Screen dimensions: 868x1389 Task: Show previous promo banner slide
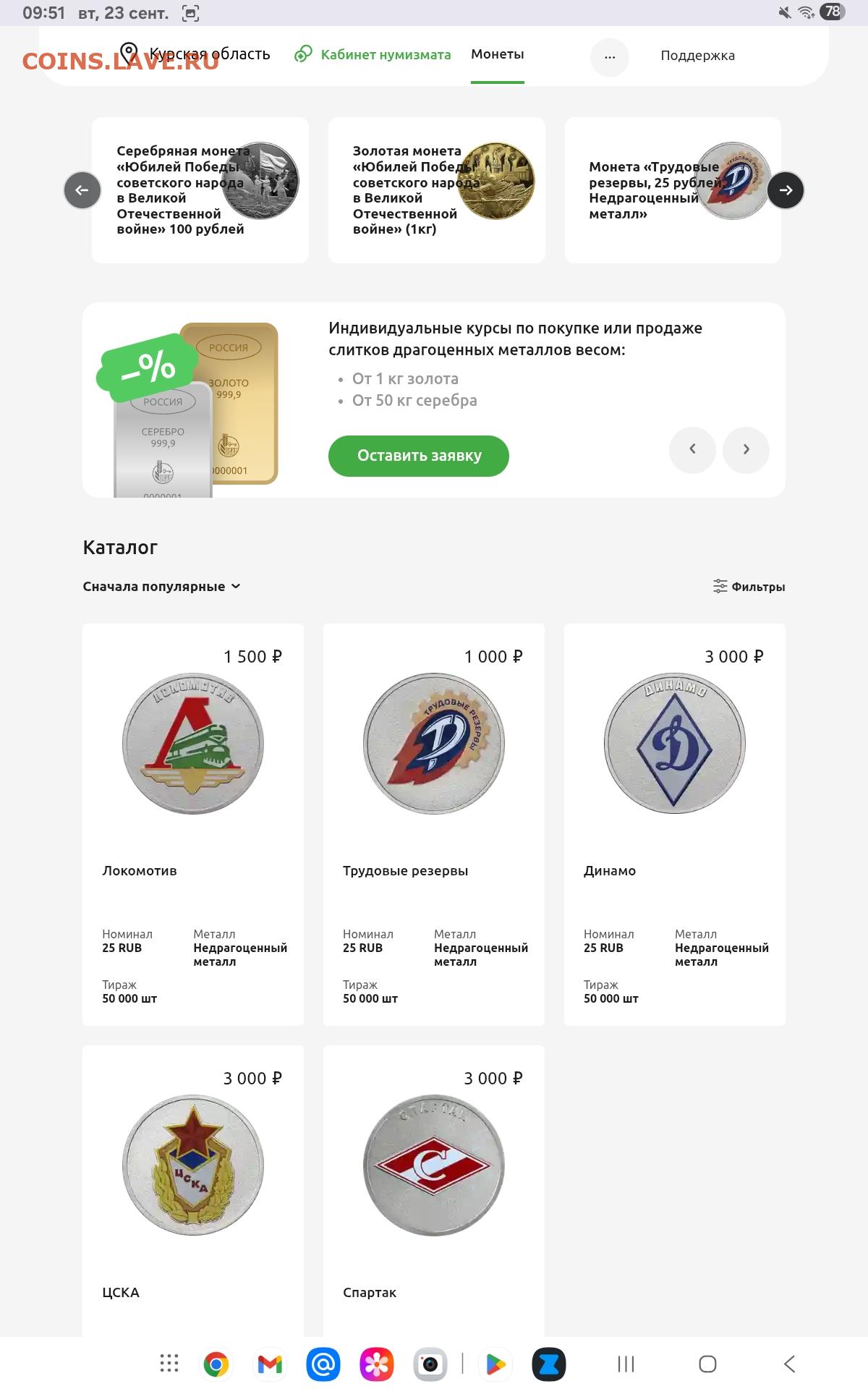(x=692, y=449)
